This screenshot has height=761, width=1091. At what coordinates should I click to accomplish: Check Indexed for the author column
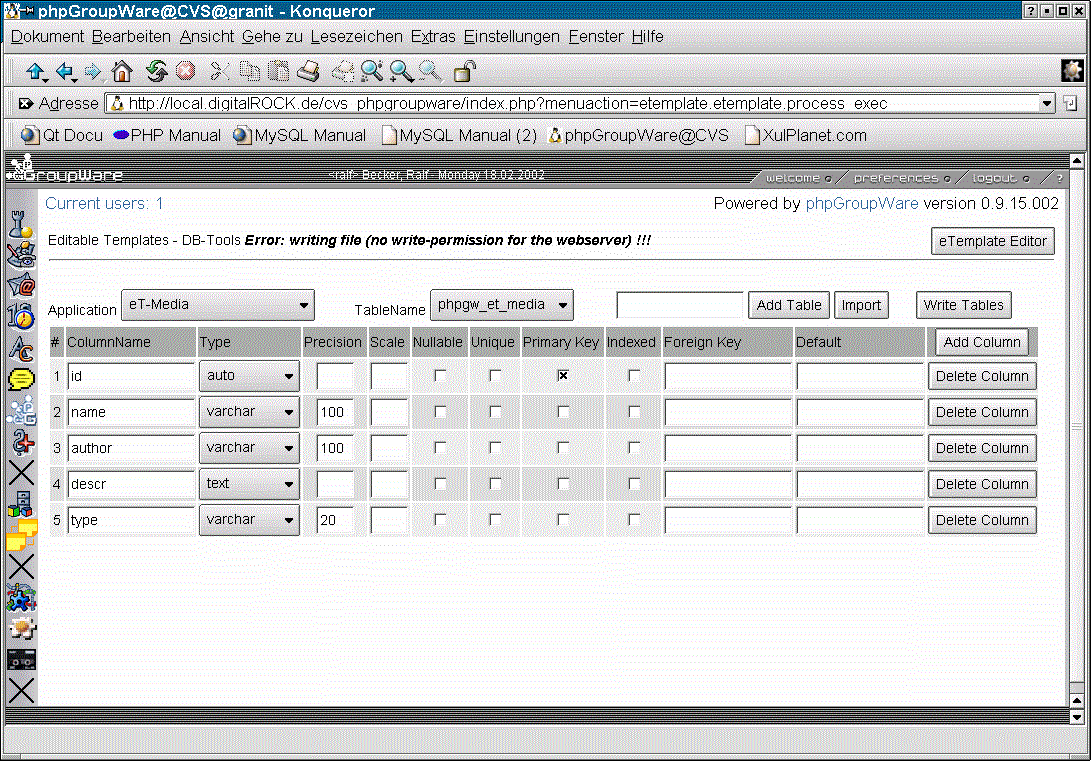pos(633,448)
